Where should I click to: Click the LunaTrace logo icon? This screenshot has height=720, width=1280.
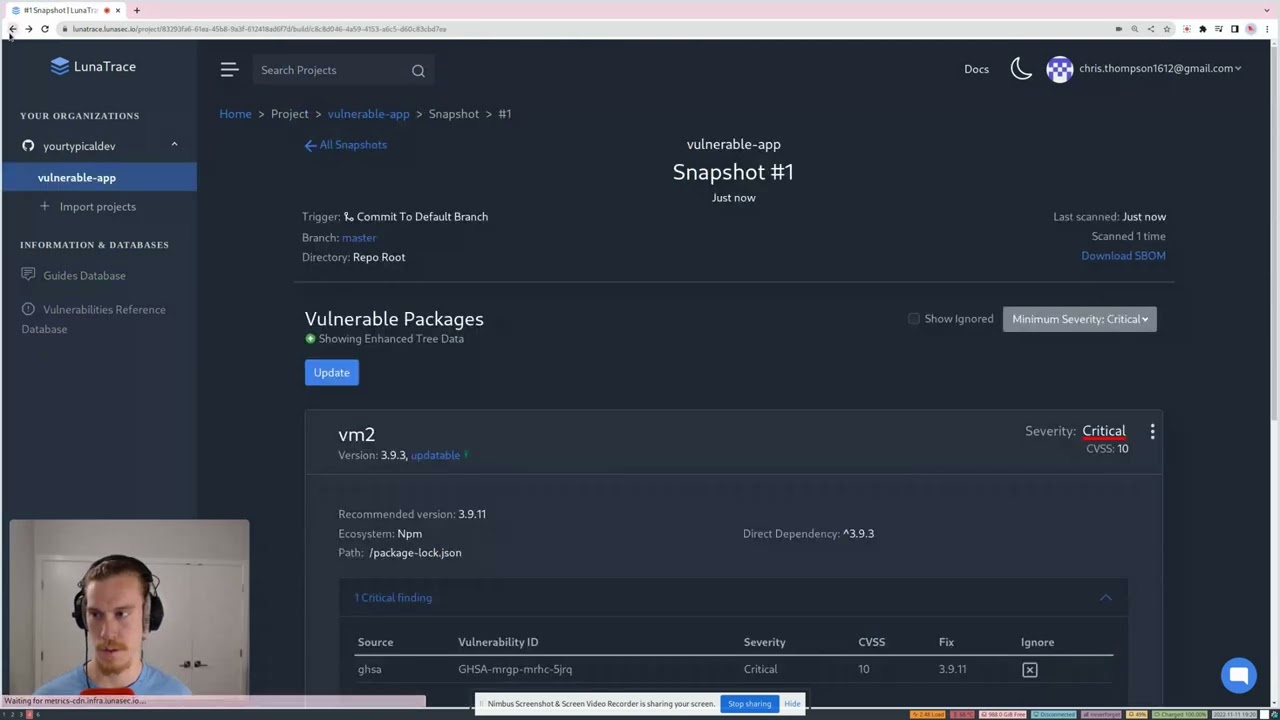point(60,66)
